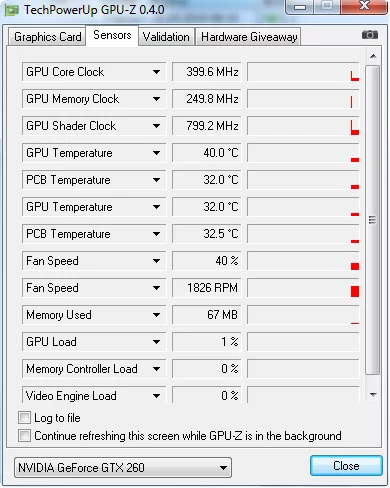Open the GPU Core Clock sensor dropdown

[x=156, y=72]
